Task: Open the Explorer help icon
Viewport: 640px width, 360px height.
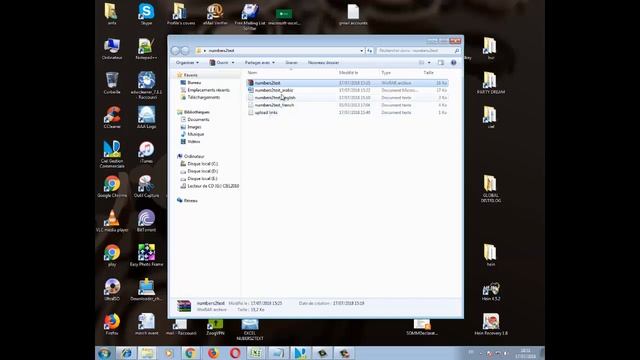Action: [x=453, y=62]
